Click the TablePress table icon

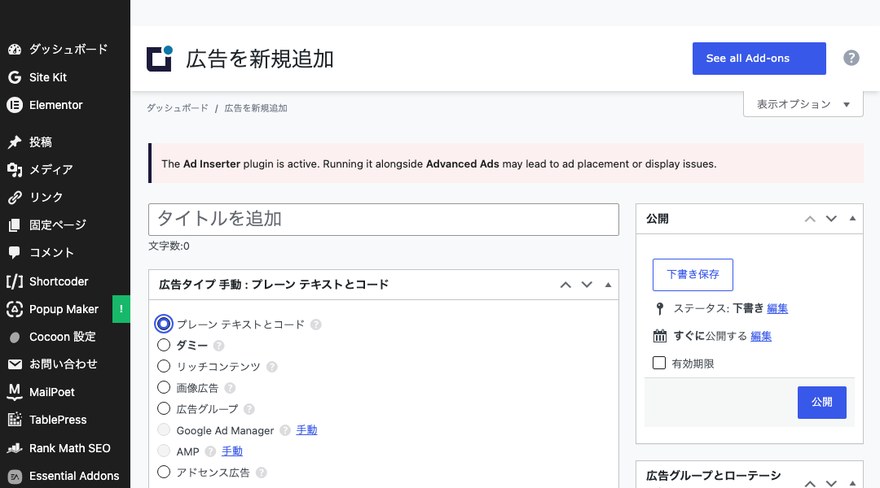click(15, 420)
